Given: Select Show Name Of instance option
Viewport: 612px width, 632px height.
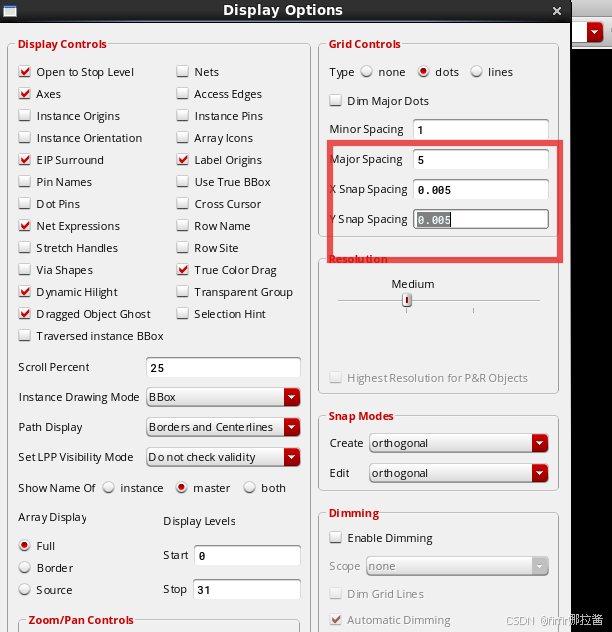Looking at the screenshot, I should tap(108, 488).
